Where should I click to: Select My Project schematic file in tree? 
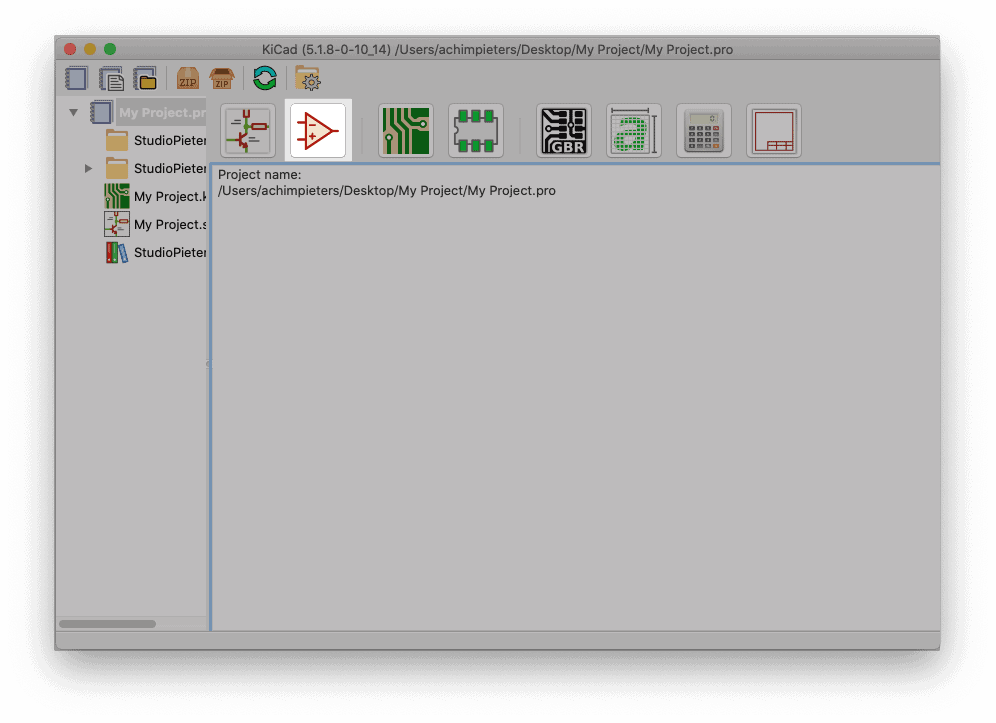[156, 224]
